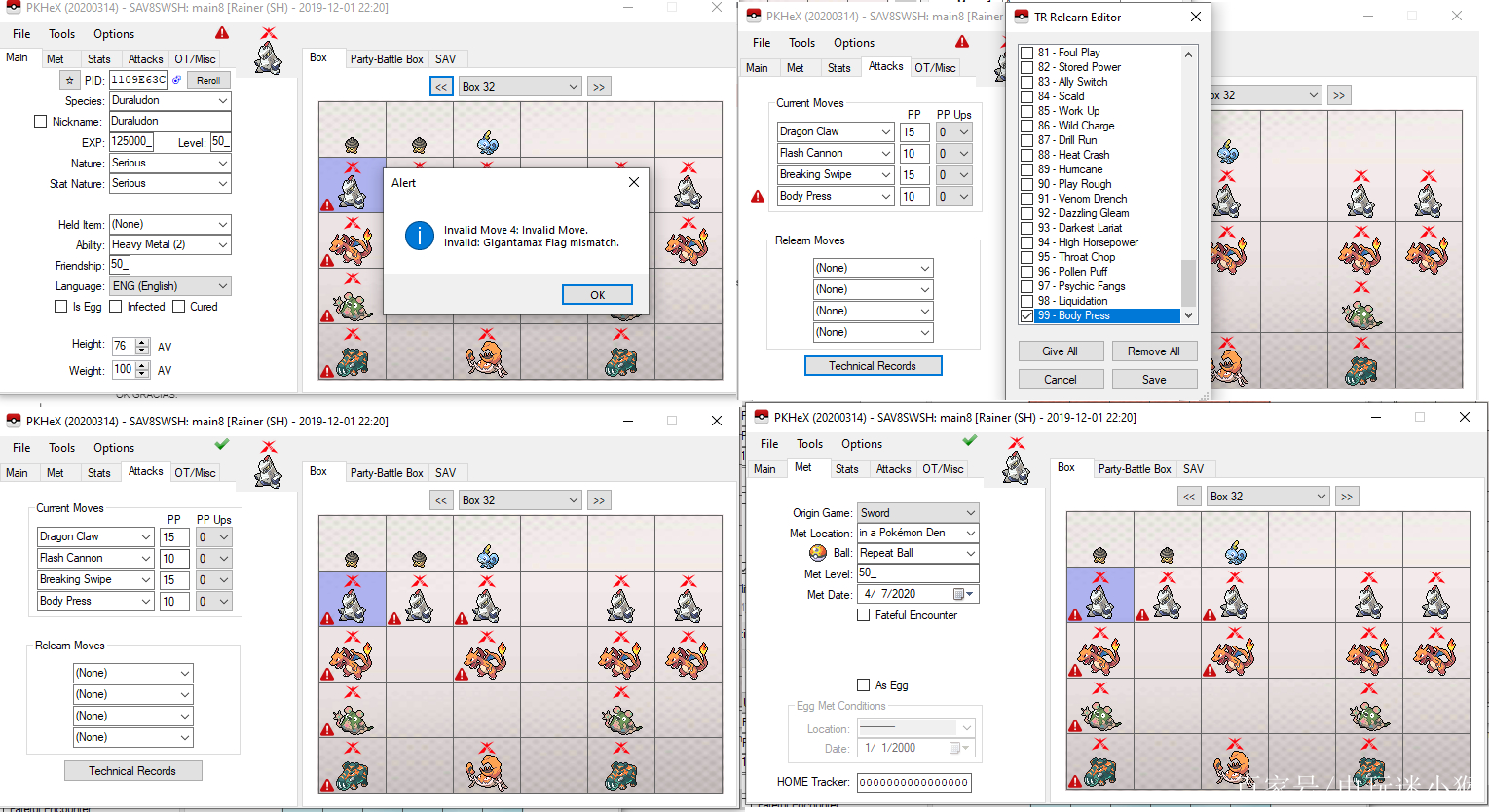
Task: Select the Kingler sprite in the Met-tab window box
Action: tap(1234, 763)
